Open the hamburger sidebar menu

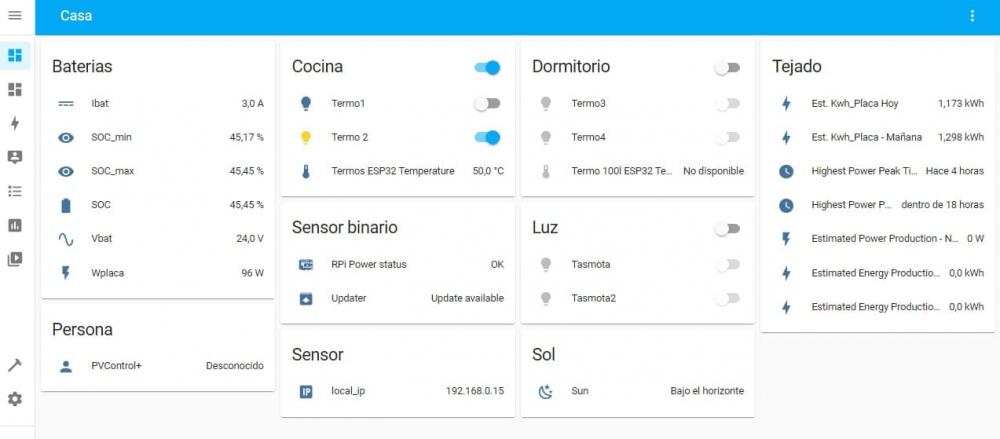15,15
